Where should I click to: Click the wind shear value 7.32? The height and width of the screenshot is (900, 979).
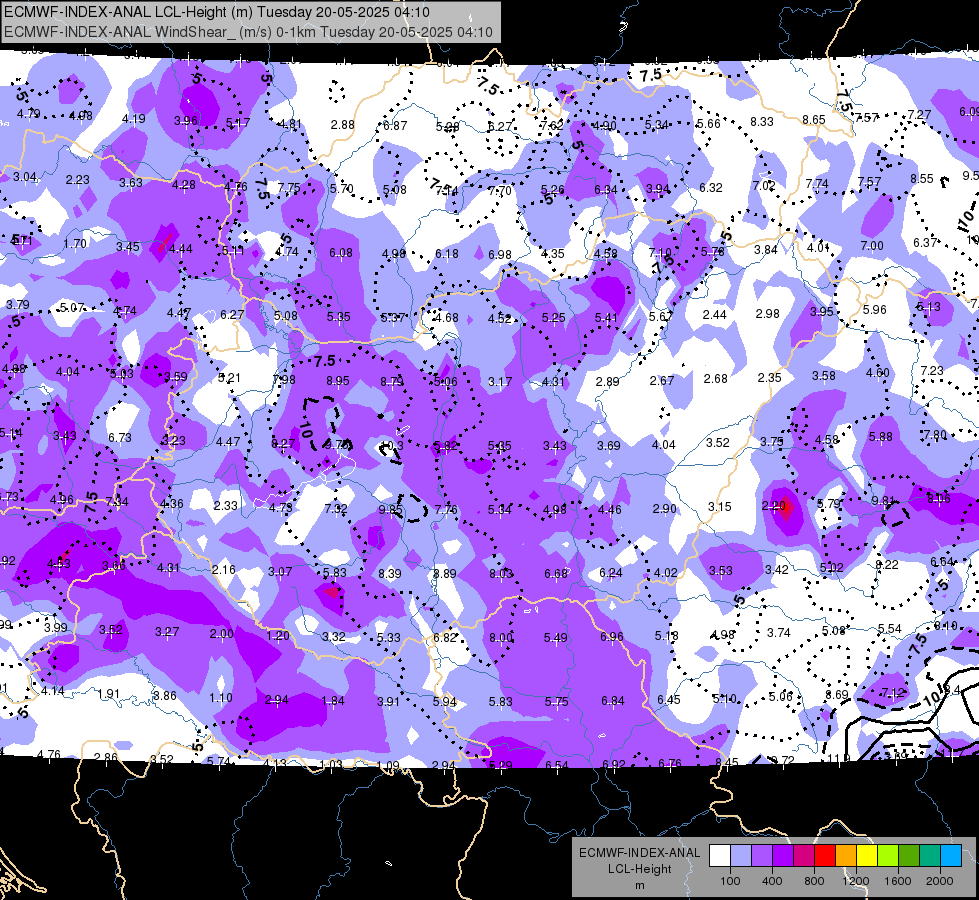(336, 508)
